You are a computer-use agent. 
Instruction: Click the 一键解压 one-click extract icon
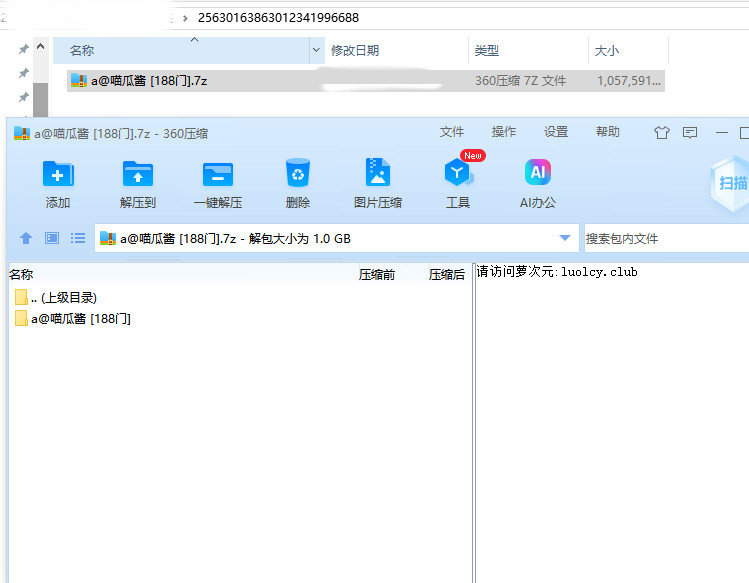click(x=218, y=174)
